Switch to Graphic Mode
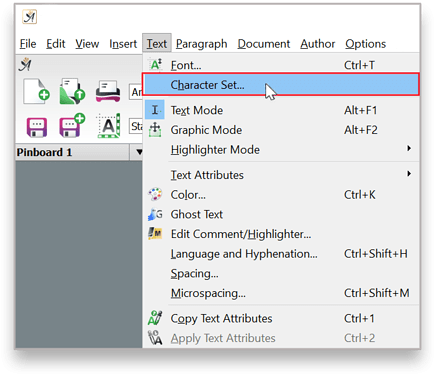The height and width of the screenshot is (375, 434). pos(281,130)
